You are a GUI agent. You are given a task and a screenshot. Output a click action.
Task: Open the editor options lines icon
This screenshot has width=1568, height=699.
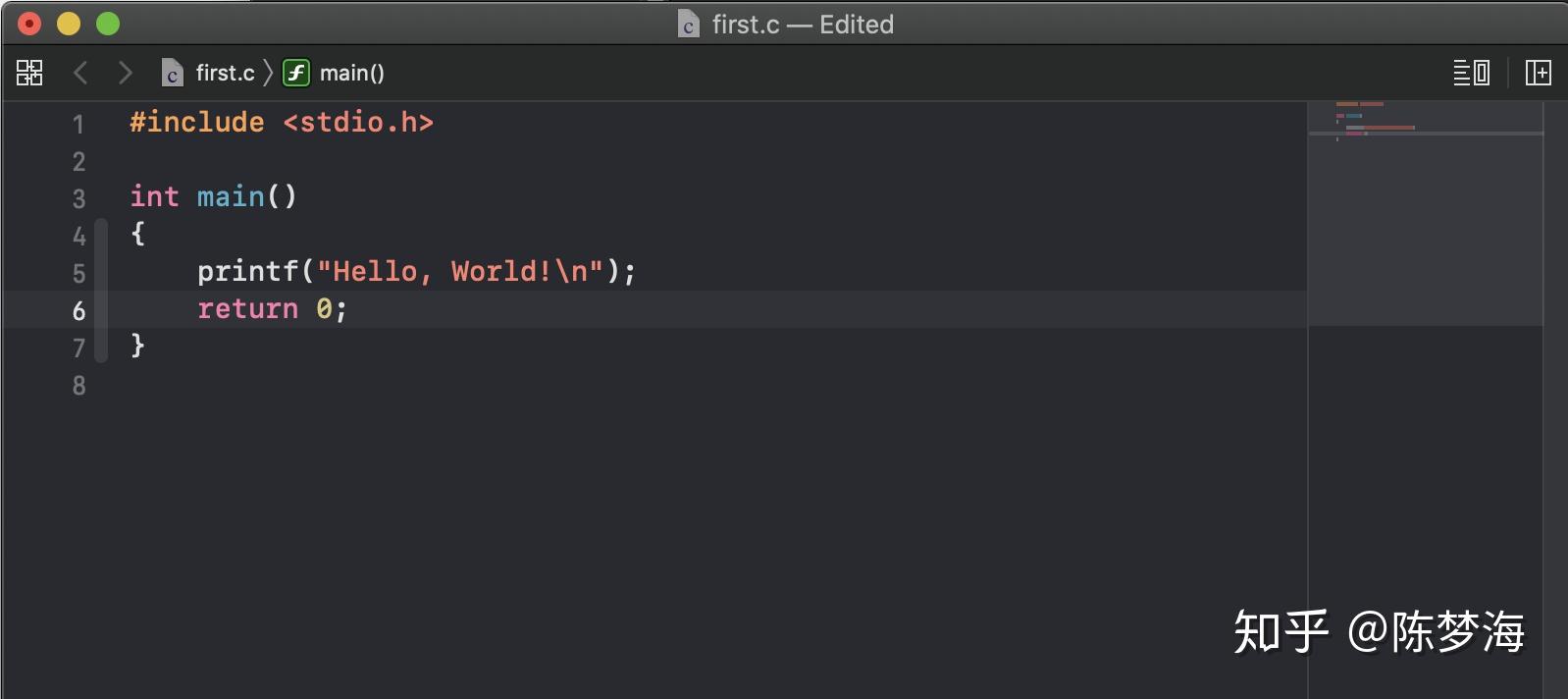(x=1471, y=73)
